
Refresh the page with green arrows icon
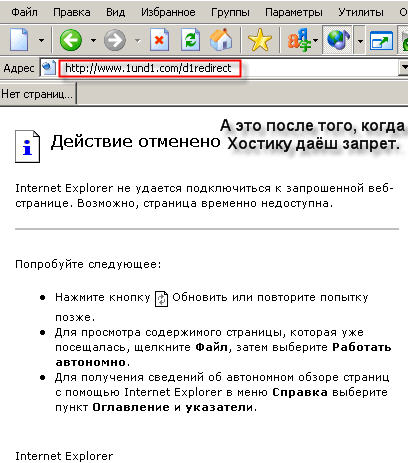click(190, 40)
